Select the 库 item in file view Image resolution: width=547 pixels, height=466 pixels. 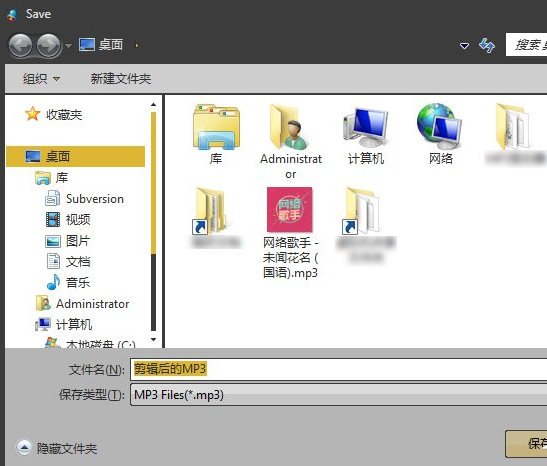click(216, 134)
